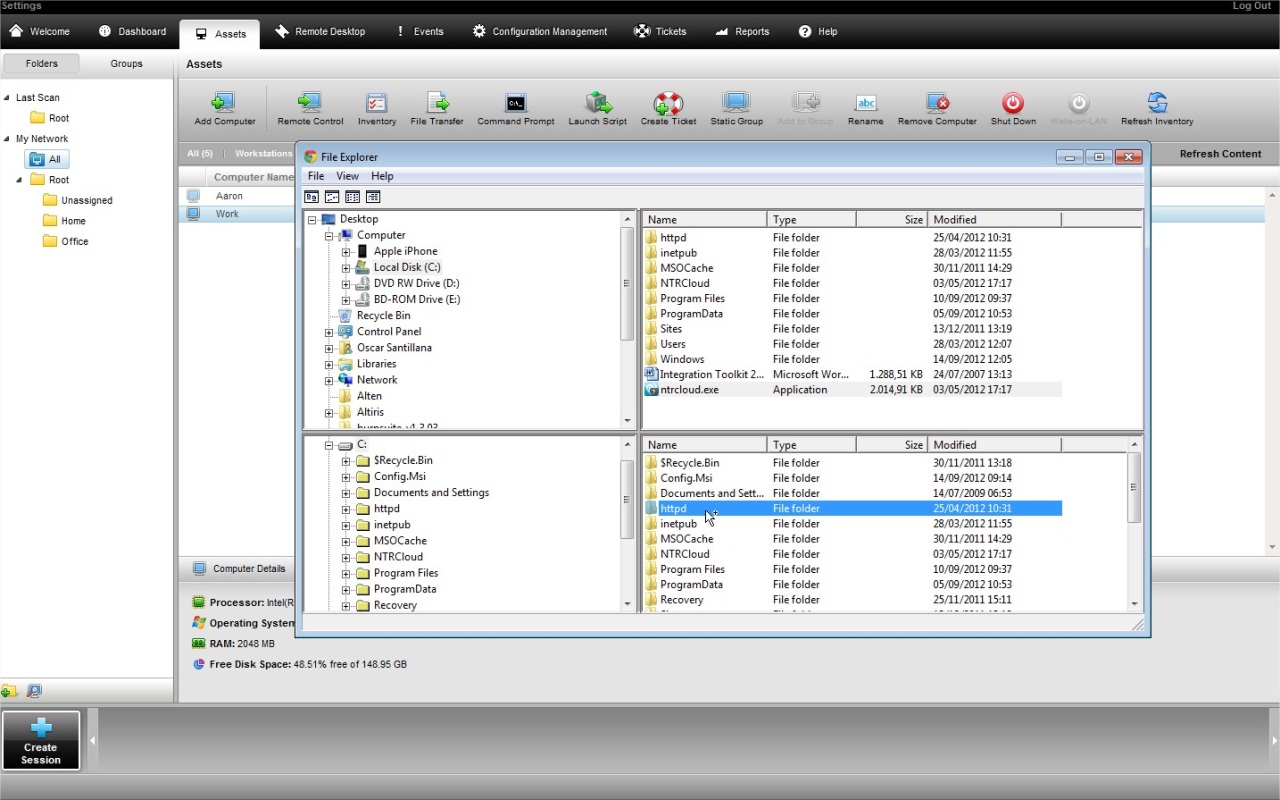Image resolution: width=1280 pixels, height=800 pixels.
Task: Go to the Configuration Management tab
Action: 540,31
